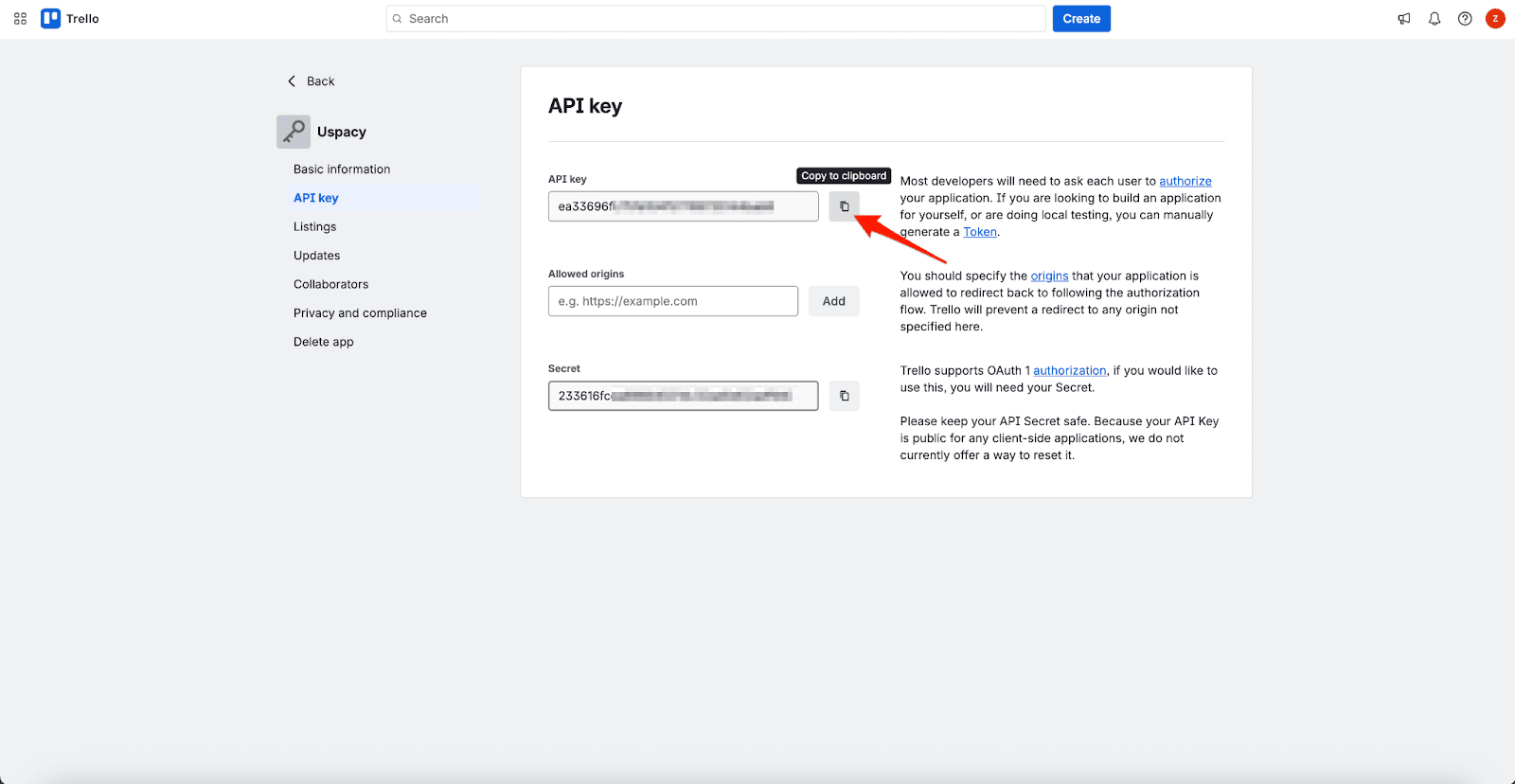The width and height of the screenshot is (1515, 784).
Task: Copy the Secret to clipboard
Action: (844, 396)
